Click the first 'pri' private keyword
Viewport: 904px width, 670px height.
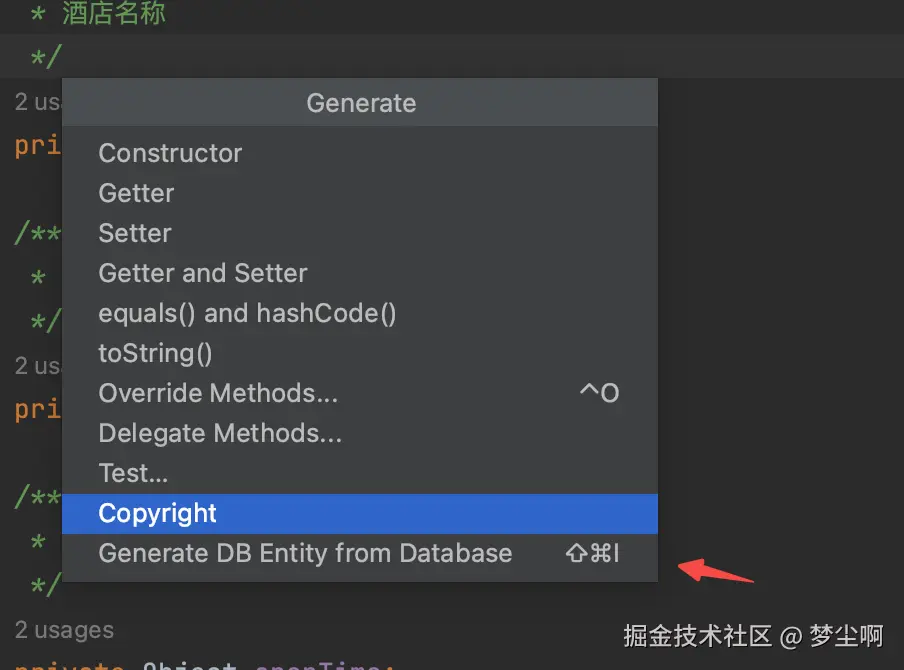[x=38, y=145]
